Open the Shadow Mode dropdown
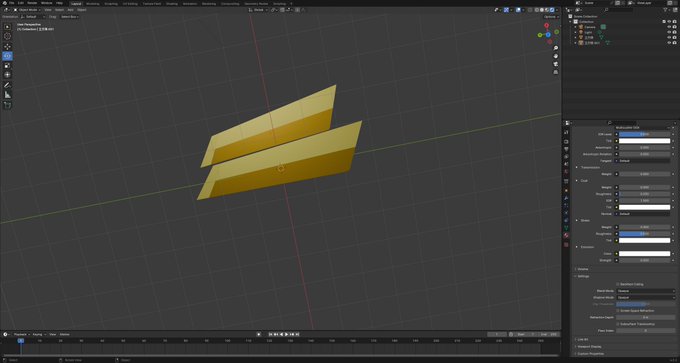 coord(646,298)
